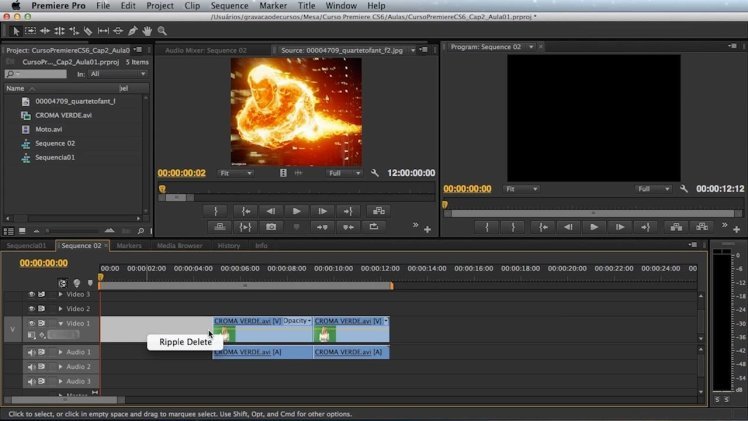The height and width of the screenshot is (421, 748).
Task: Select Moto.avi in Project panel
Action: coord(49,129)
